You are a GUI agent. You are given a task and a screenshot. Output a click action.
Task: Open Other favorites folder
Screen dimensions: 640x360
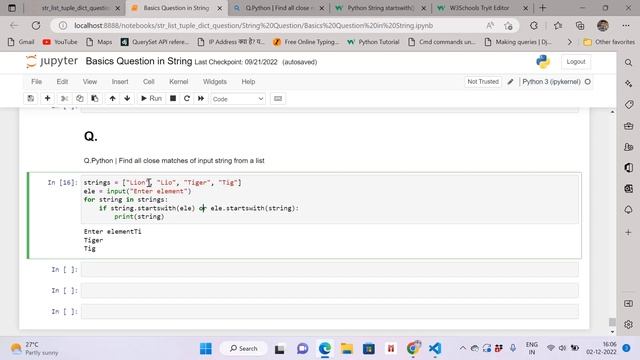point(609,42)
